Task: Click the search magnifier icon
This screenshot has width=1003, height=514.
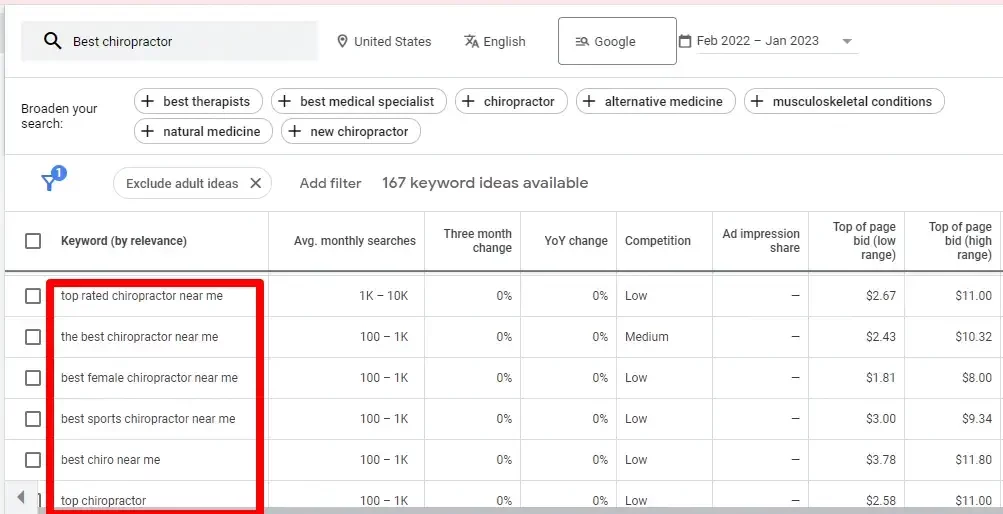Action: point(52,41)
